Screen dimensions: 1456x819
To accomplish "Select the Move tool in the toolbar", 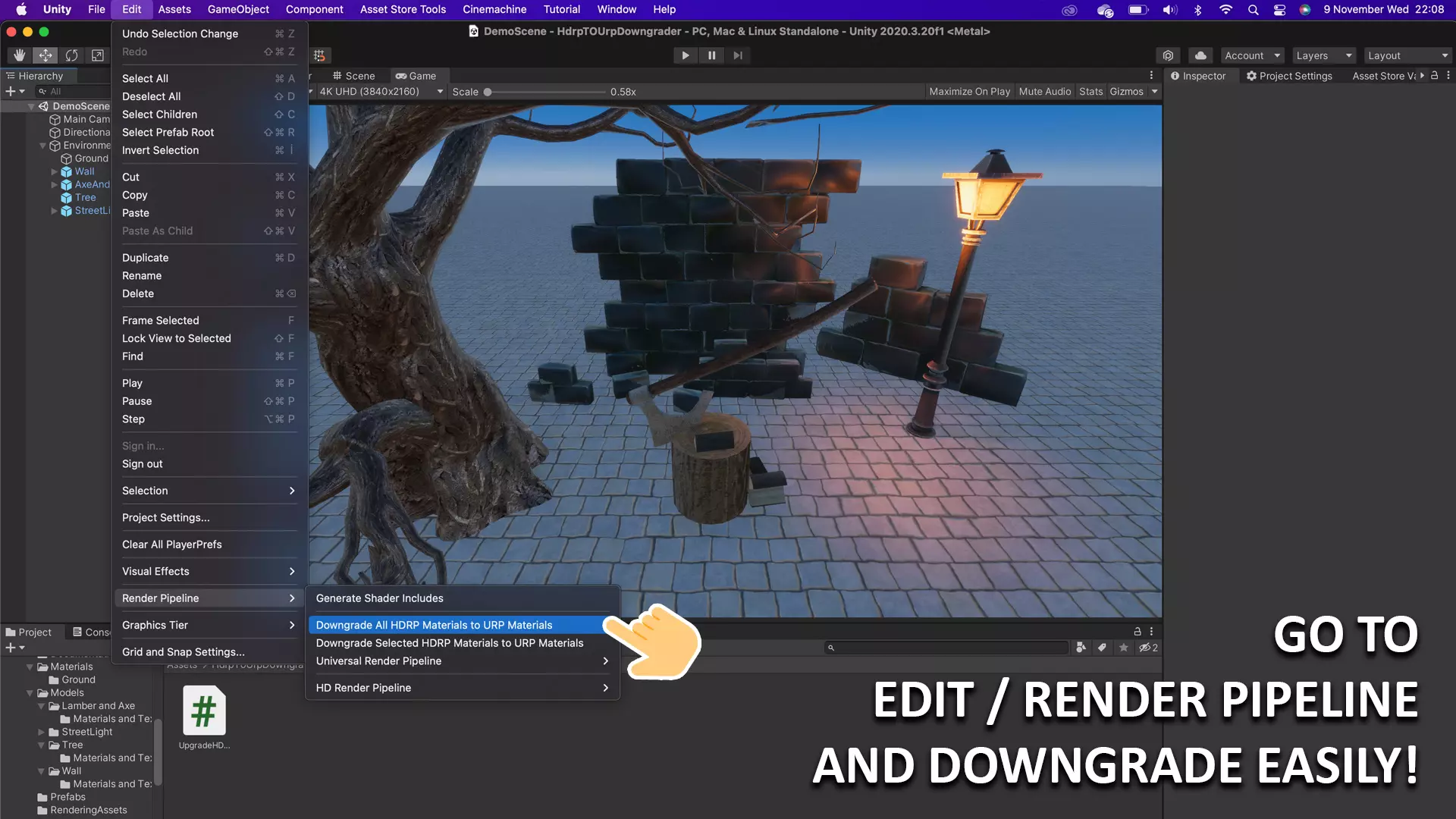I will point(45,55).
